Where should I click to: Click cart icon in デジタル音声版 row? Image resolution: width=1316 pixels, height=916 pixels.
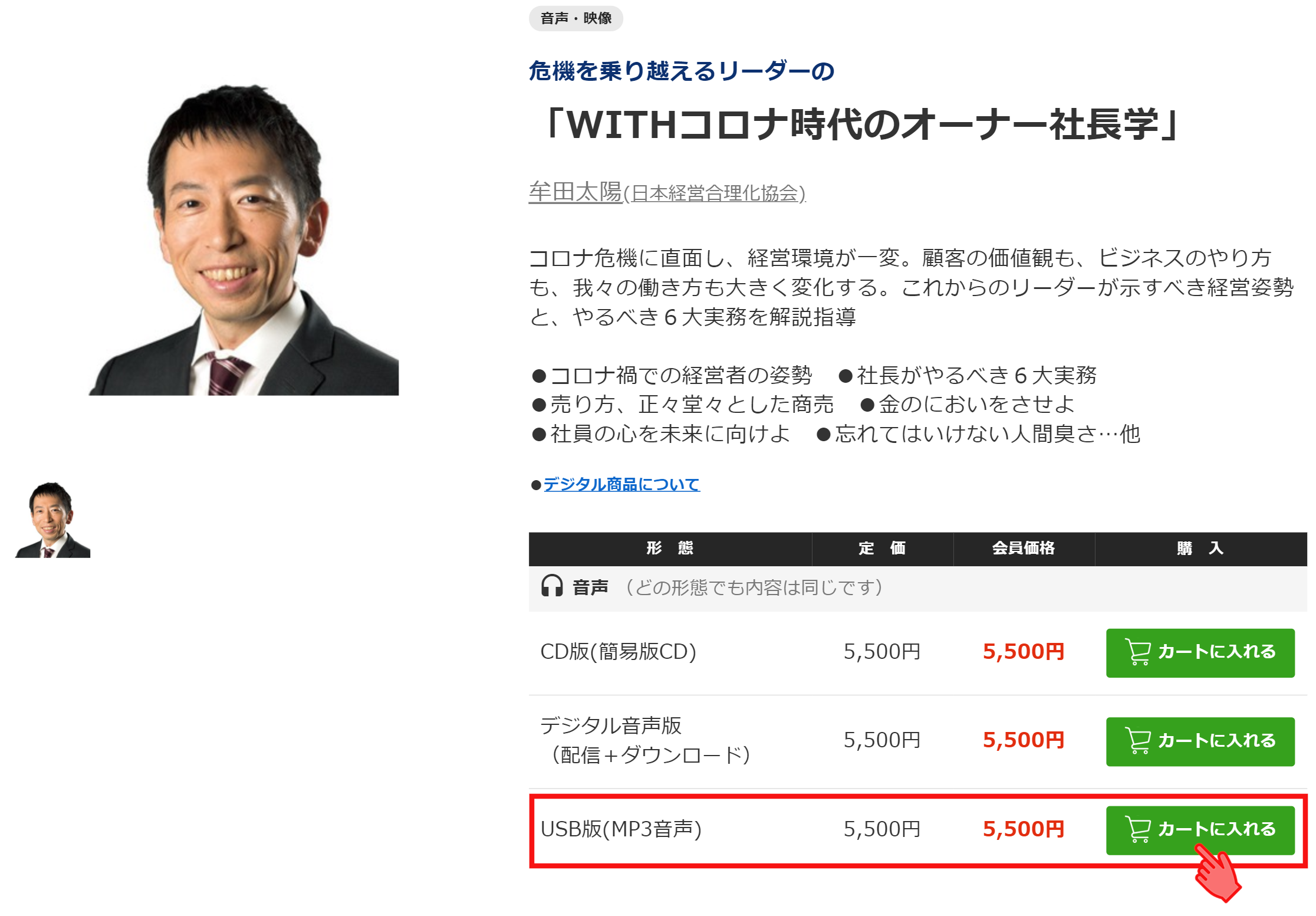[x=1137, y=741]
